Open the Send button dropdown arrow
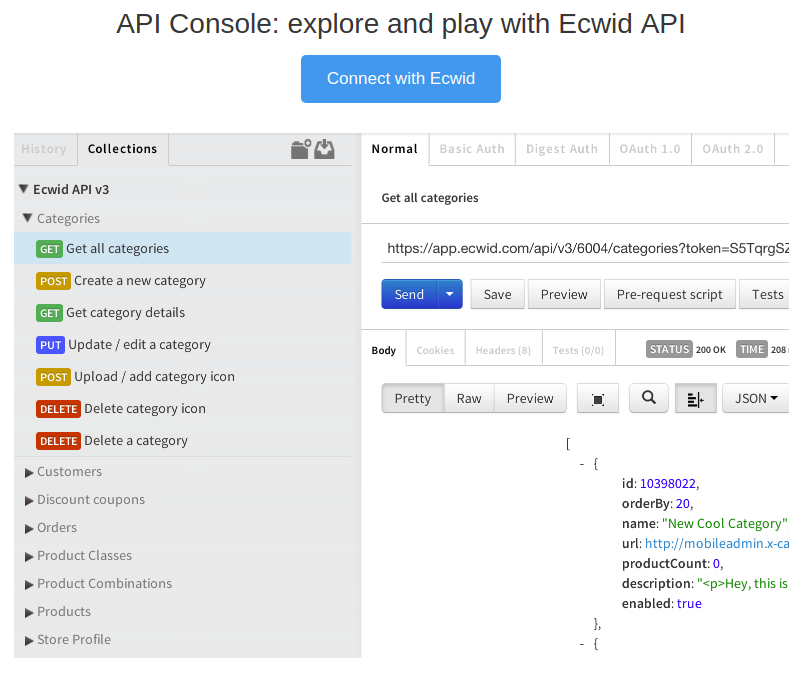This screenshot has width=802, height=683. coord(450,294)
